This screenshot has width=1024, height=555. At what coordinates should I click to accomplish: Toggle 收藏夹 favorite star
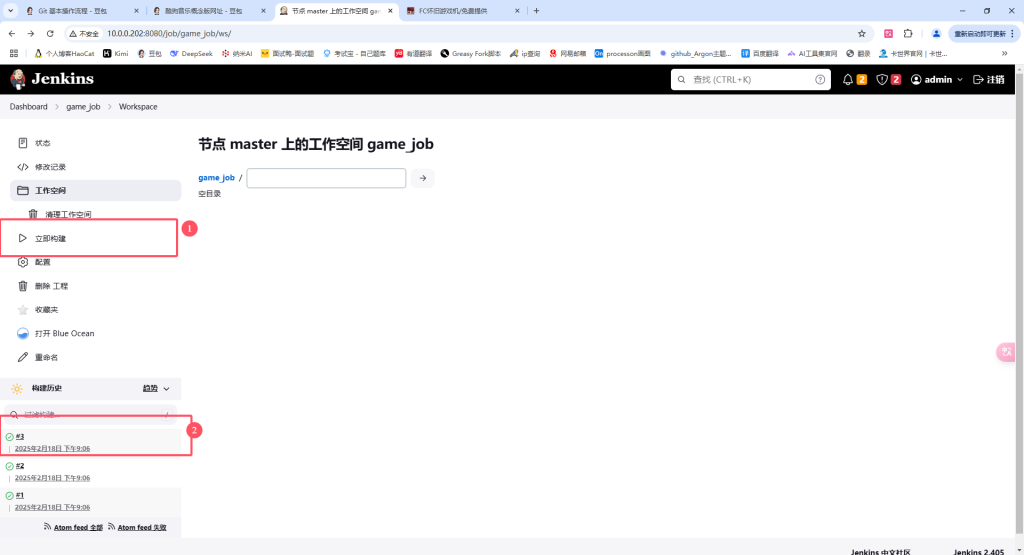pos(23,310)
